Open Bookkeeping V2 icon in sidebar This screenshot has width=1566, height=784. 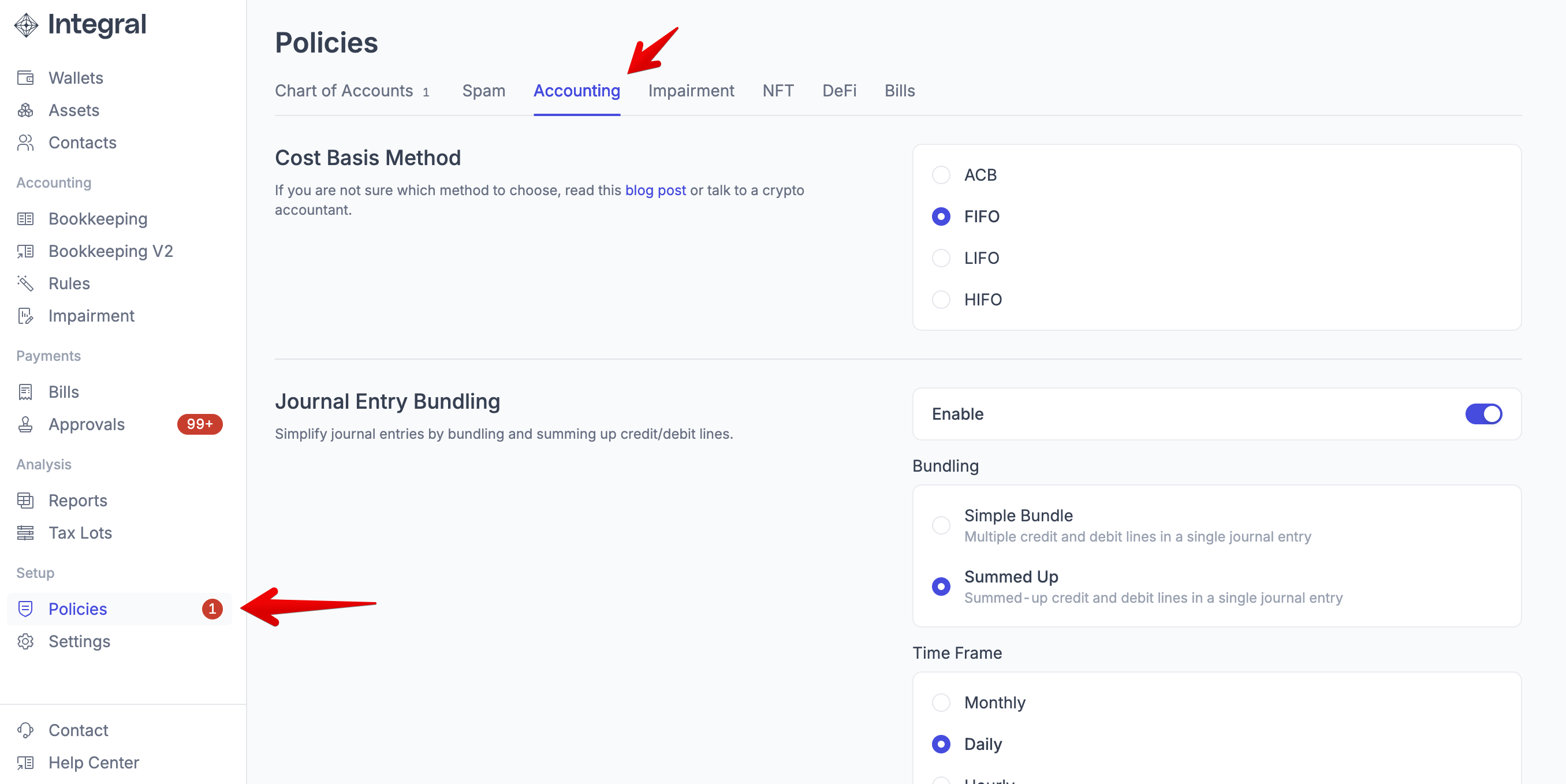point(25,251)
